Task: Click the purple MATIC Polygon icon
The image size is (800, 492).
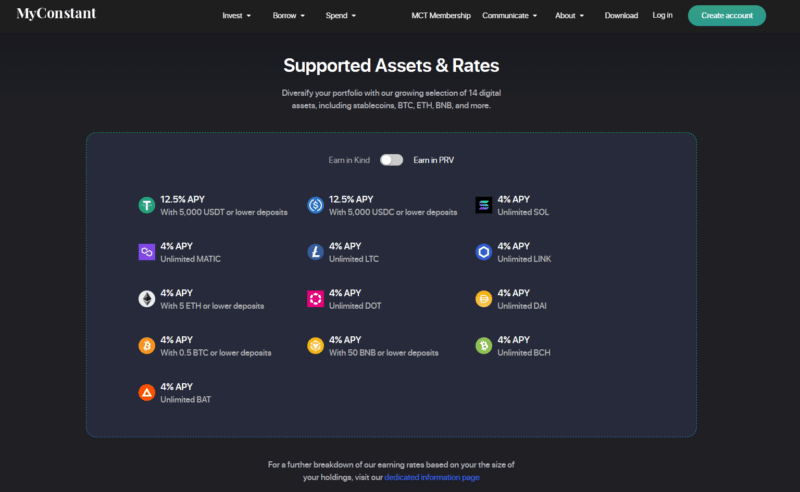Action: (146, 252)
